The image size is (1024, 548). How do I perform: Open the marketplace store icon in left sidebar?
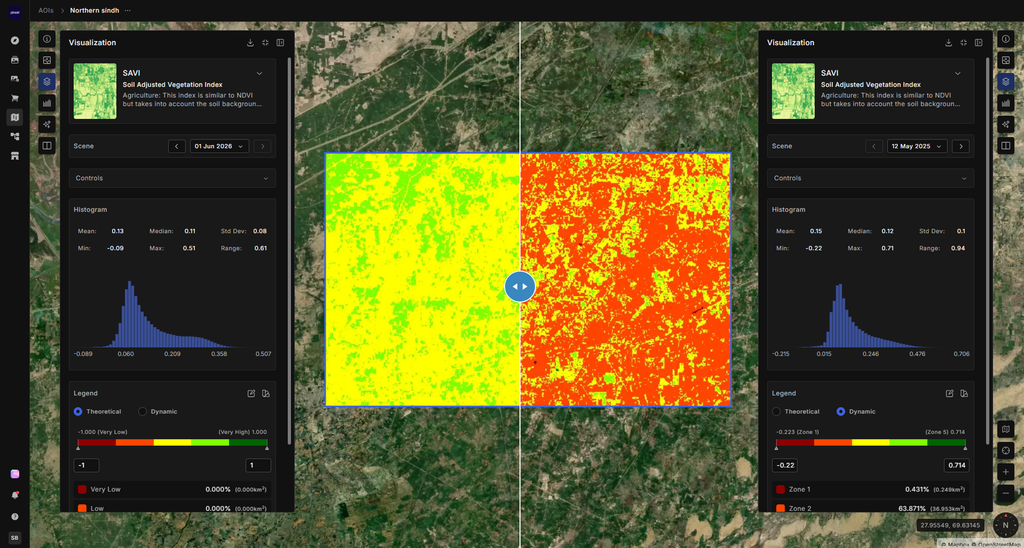[14, 155]
